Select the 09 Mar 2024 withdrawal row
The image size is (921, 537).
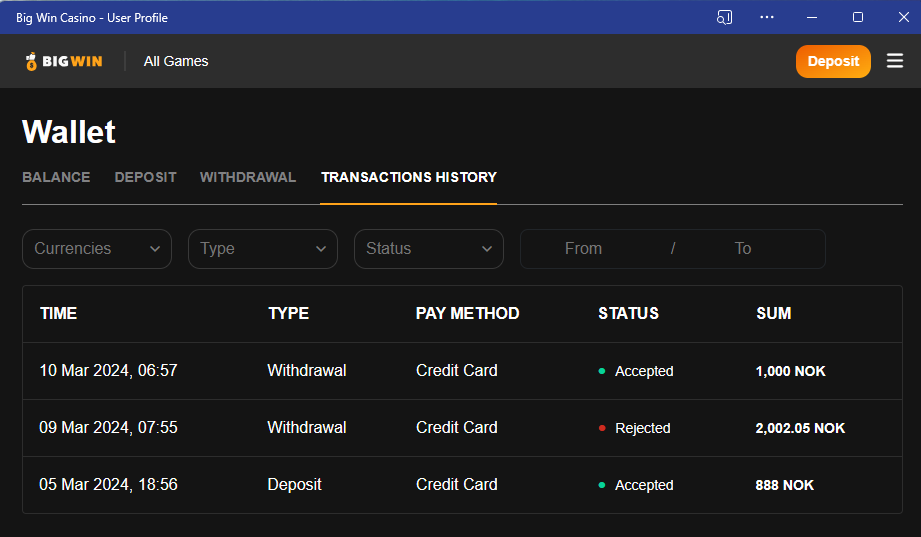pos(306,428)
